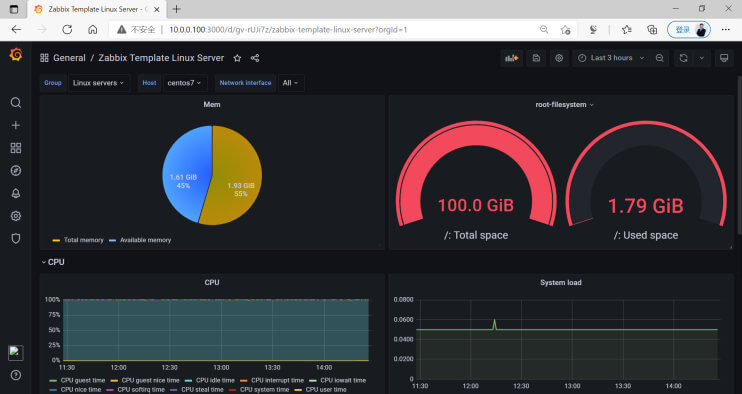Share the dashboard via share icon
The height and width of the screenshot is (394, 742).
pos(255,58)
